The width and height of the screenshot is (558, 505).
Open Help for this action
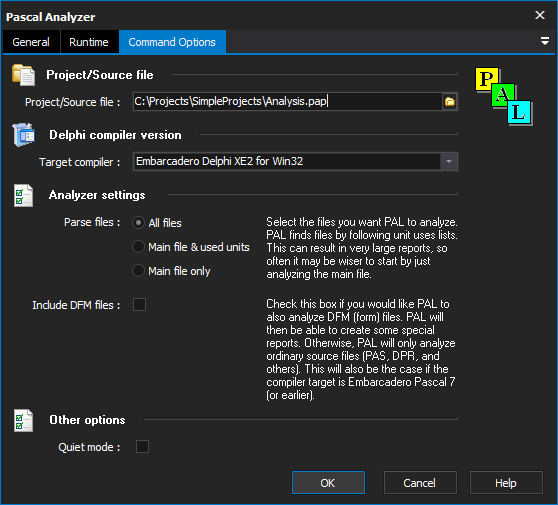coord(506,483)
